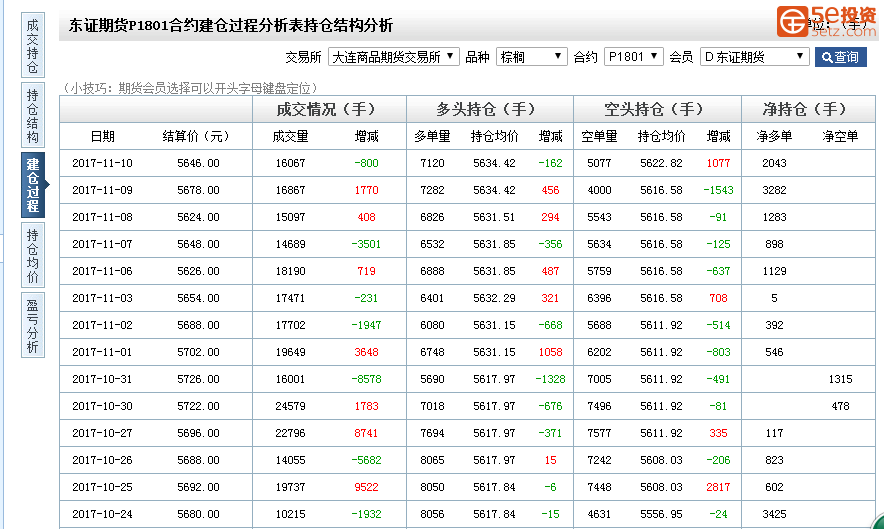Select the date cell 2017-10-26
Screen dimensions: 884x529
103,460
